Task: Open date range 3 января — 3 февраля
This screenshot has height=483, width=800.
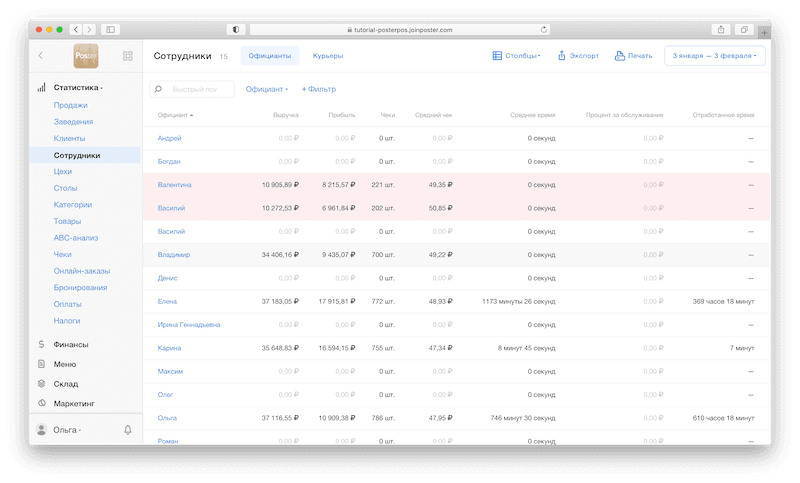Action: point(714,56)
